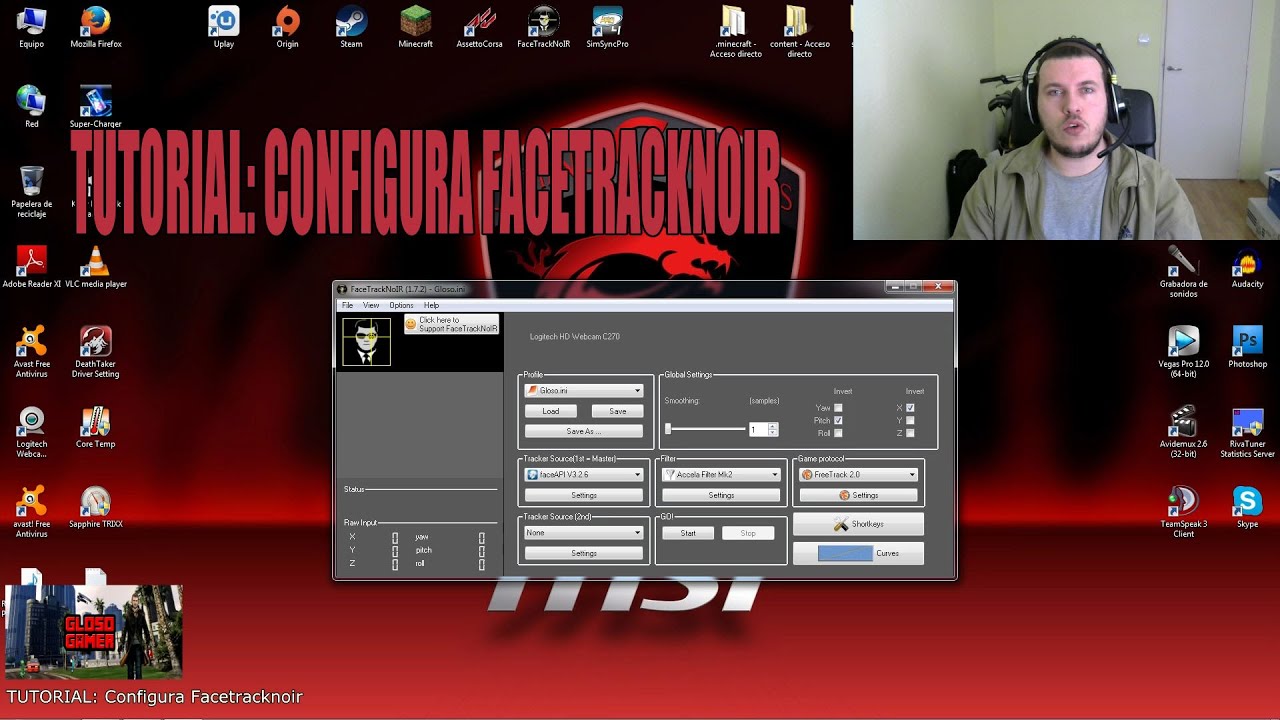The width and height of the screenshot is (1280, 720).
Task: Open the content shortcut folder
Action: tap(799, 31)
